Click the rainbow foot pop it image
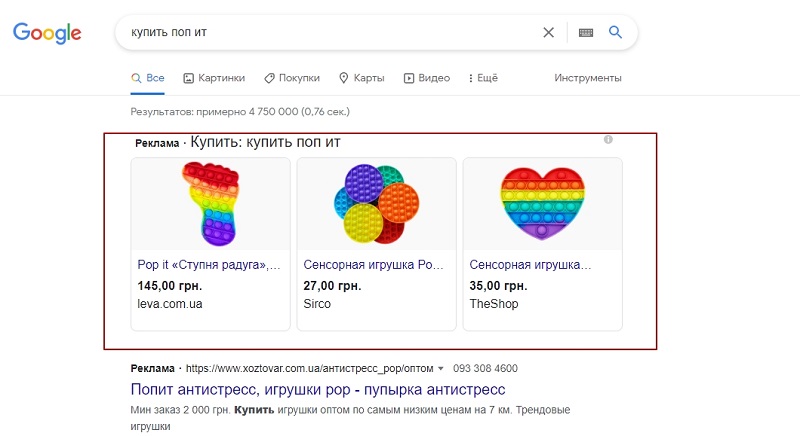 (211, 204)
